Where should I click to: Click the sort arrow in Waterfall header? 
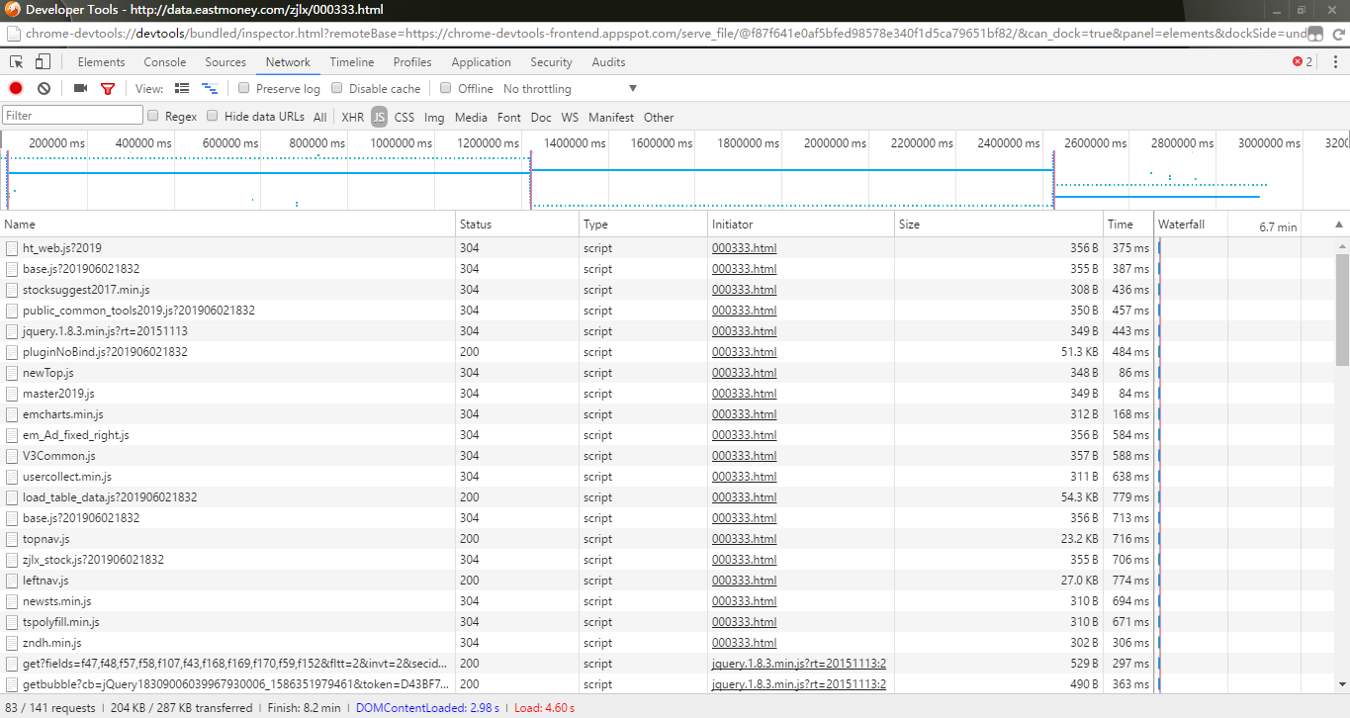click(x=1339, y=225)
